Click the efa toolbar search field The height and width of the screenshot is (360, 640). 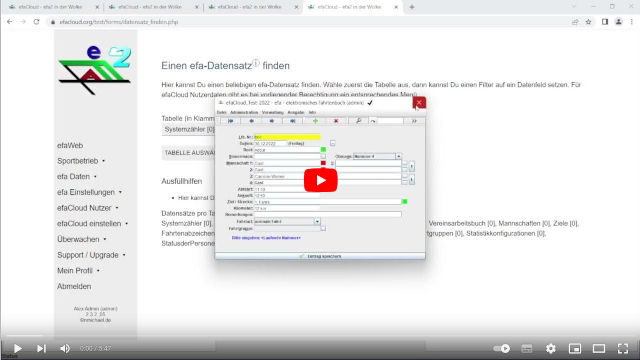[x=391, y=121]
